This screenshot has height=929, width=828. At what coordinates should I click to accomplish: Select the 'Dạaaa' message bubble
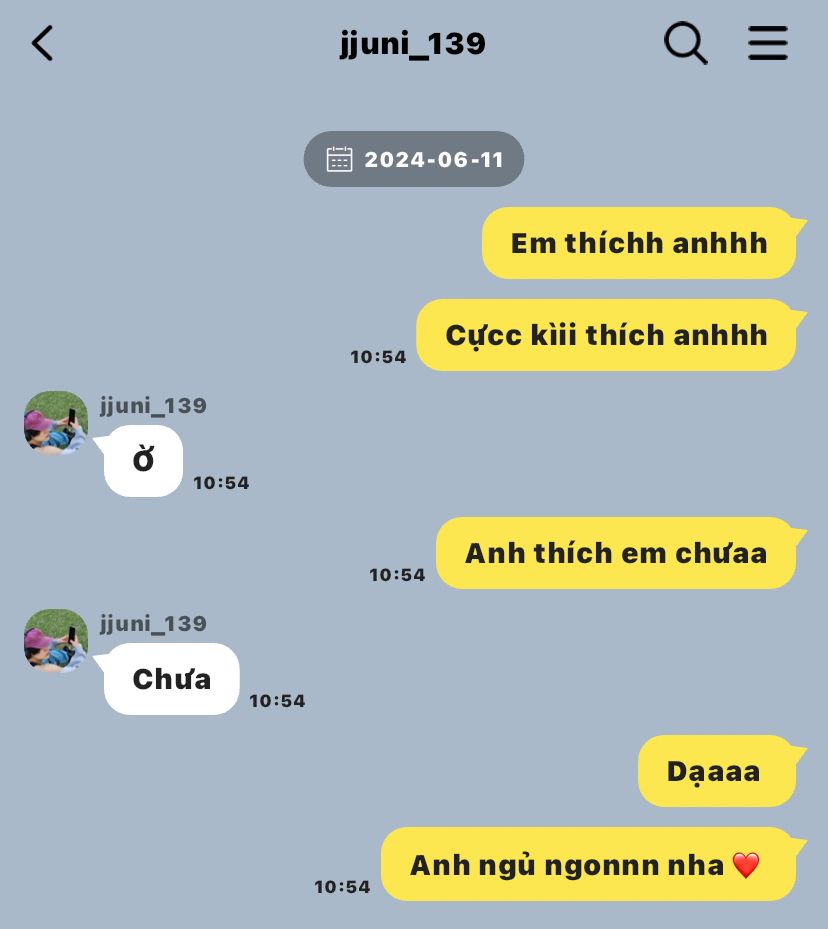(718, 771)
